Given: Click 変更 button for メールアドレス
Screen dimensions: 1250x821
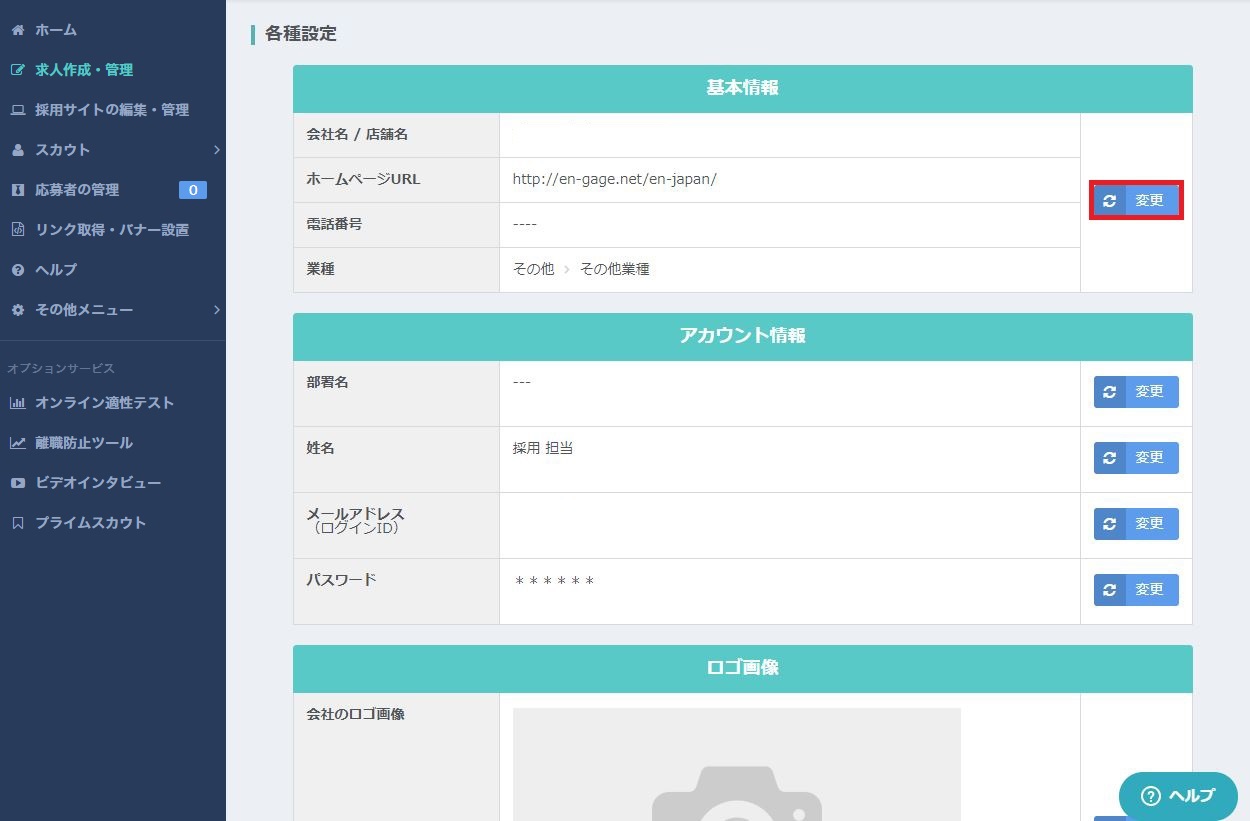Looking at the screenshot, I should [x=1136, y=524].
